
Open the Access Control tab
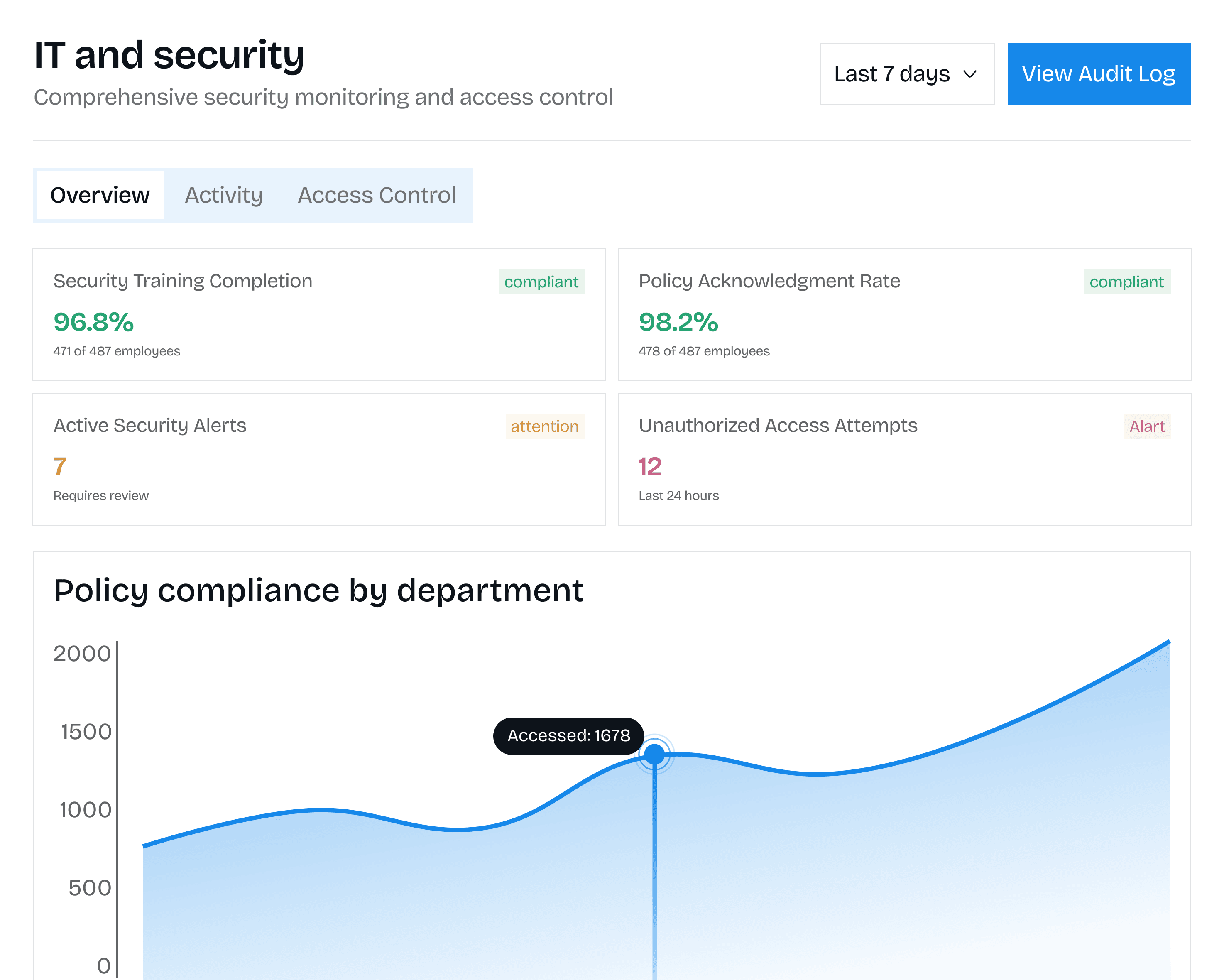coord(377,195)
